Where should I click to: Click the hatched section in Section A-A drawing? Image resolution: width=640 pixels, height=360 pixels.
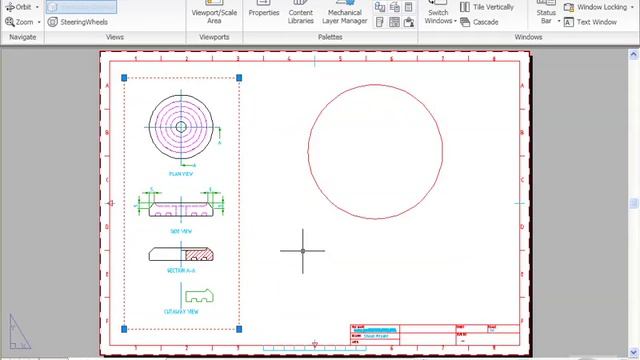coord(199,256)
